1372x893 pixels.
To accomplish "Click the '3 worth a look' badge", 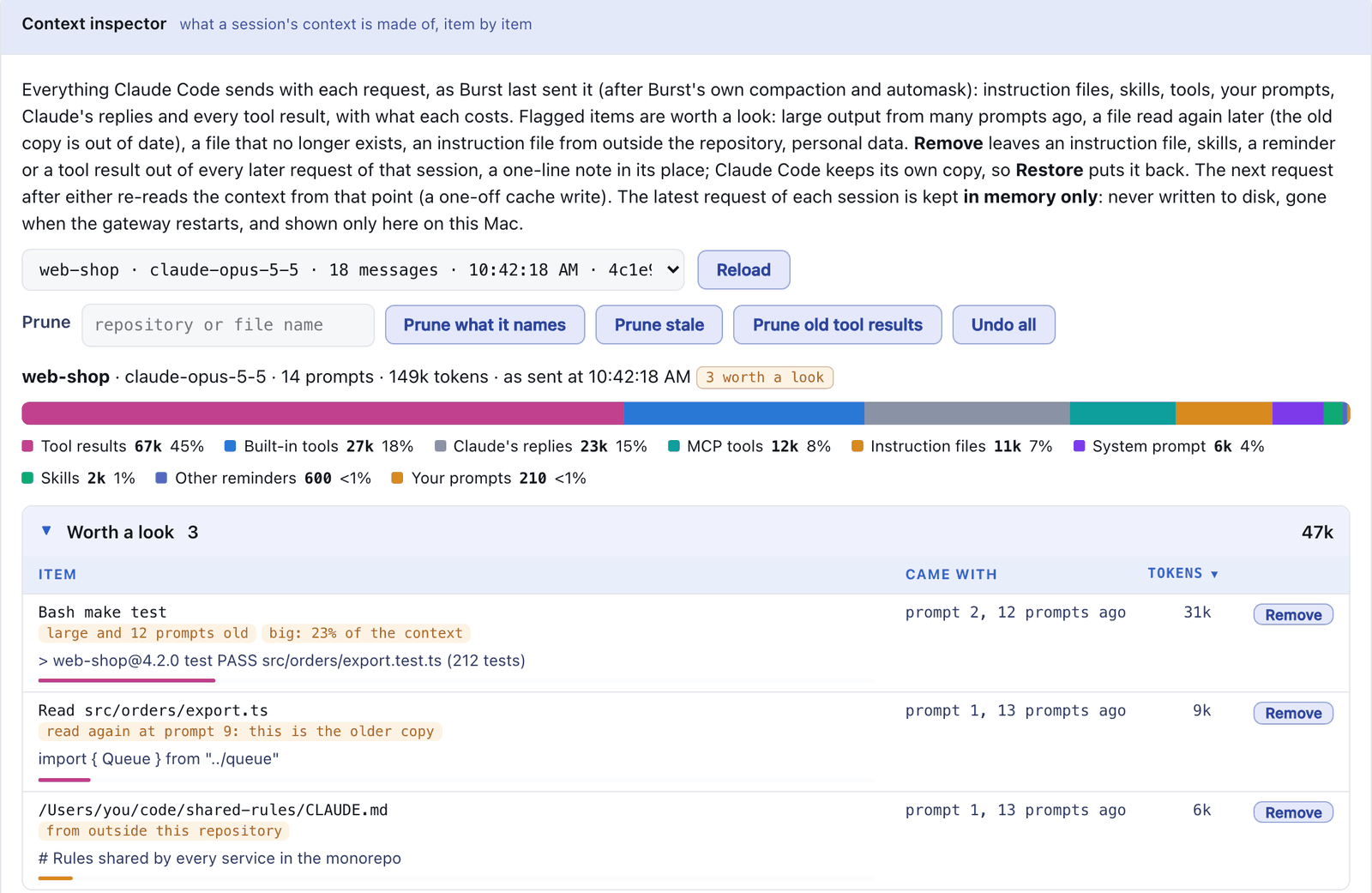I will 765,377.
